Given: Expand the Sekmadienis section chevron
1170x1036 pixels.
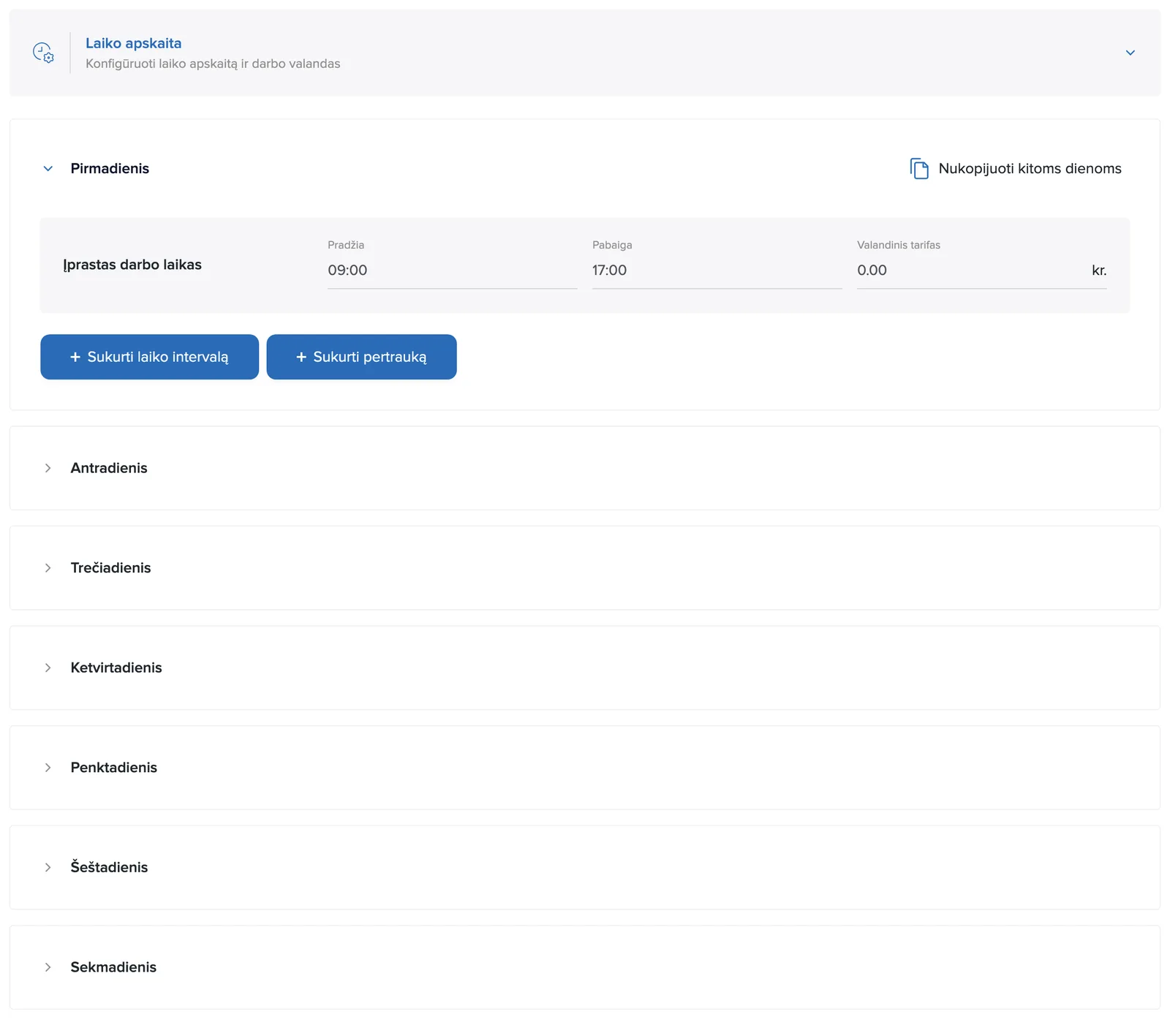Looking at the screenshot, I should pyautogui.click(x=48, y=967).
